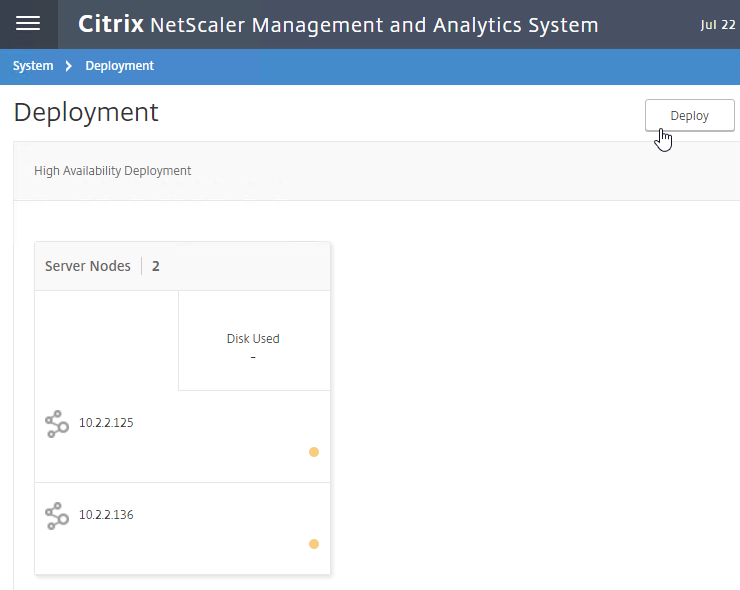This screenshot has width=740, height=590.
Task: Click the Jul 22 date in the header
Action: [x=718, y=25]
